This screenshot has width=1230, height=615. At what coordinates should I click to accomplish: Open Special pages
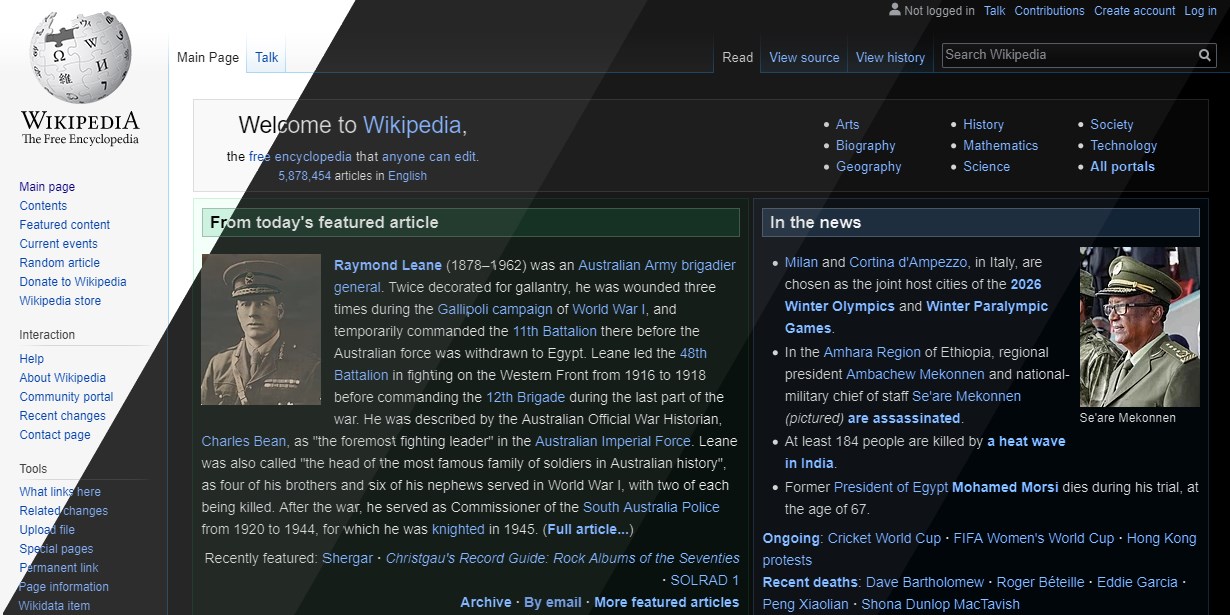coord(56,549)
